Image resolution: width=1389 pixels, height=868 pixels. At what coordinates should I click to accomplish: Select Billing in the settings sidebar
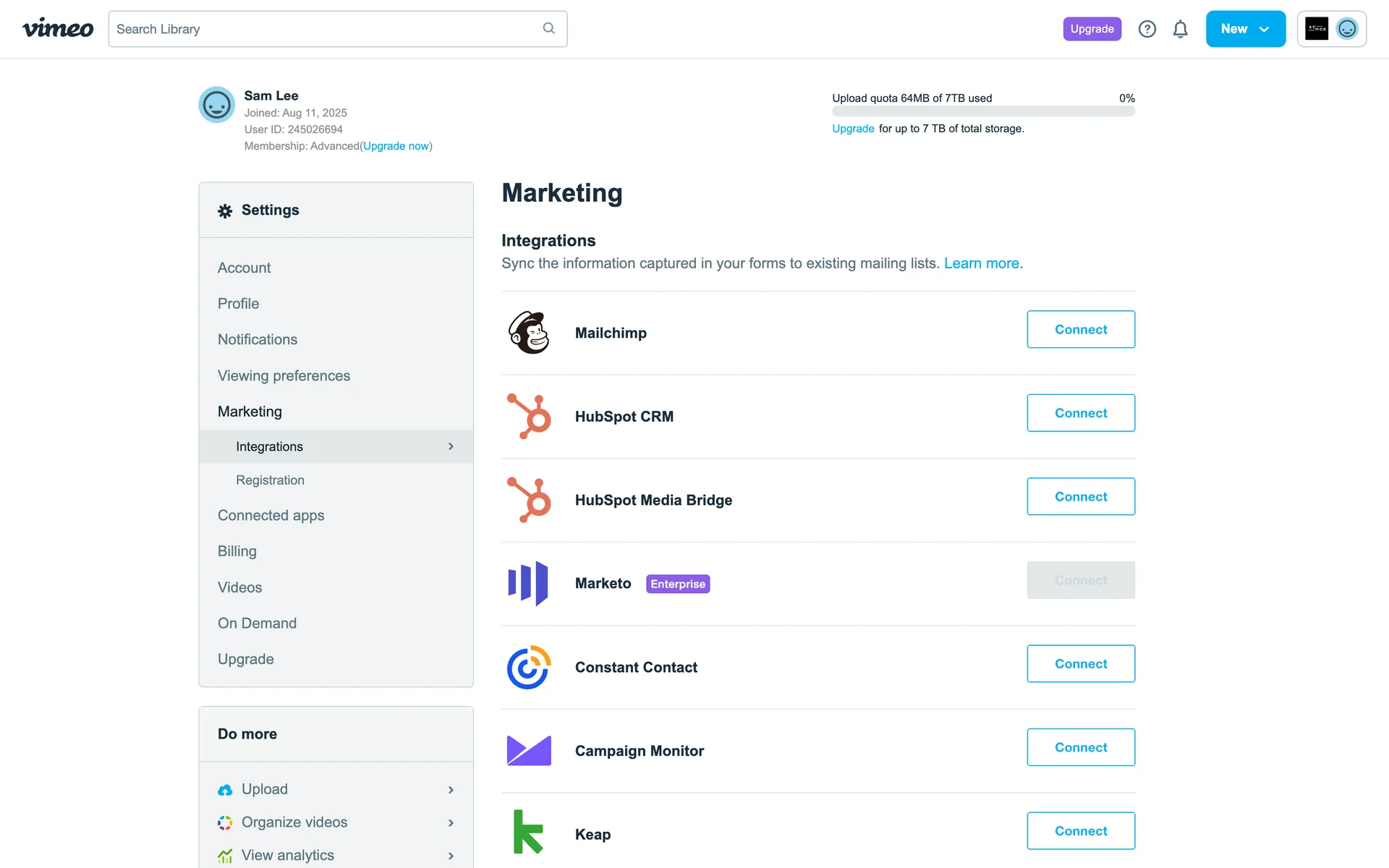point(237,551)
